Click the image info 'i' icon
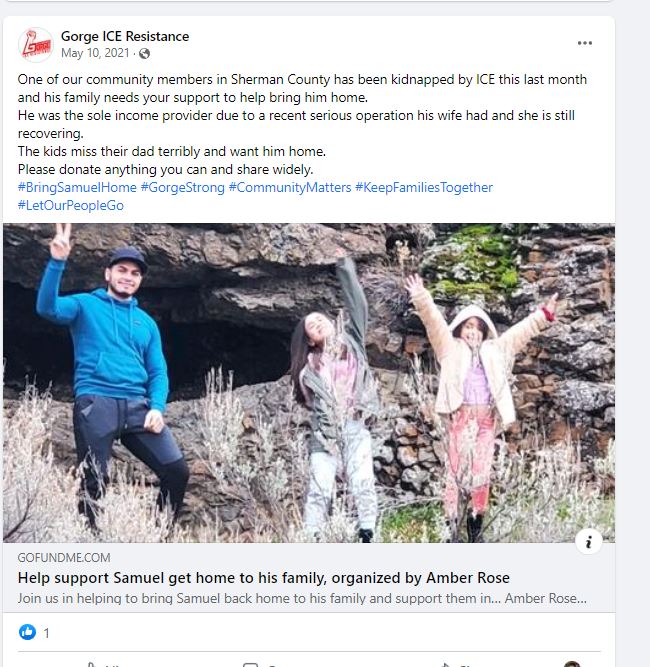Screen dimensions: 650x667 pyautogui.click(x=589, y=542)
